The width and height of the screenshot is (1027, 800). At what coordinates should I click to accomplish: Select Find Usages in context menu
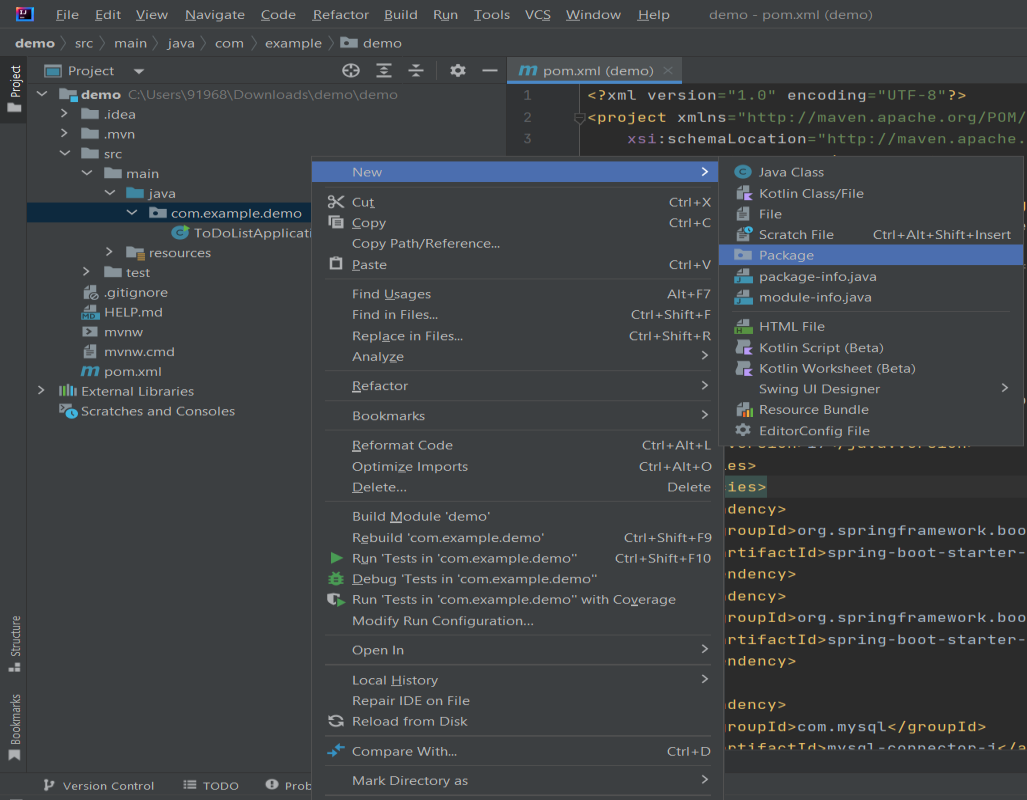[x=517, y=294]
